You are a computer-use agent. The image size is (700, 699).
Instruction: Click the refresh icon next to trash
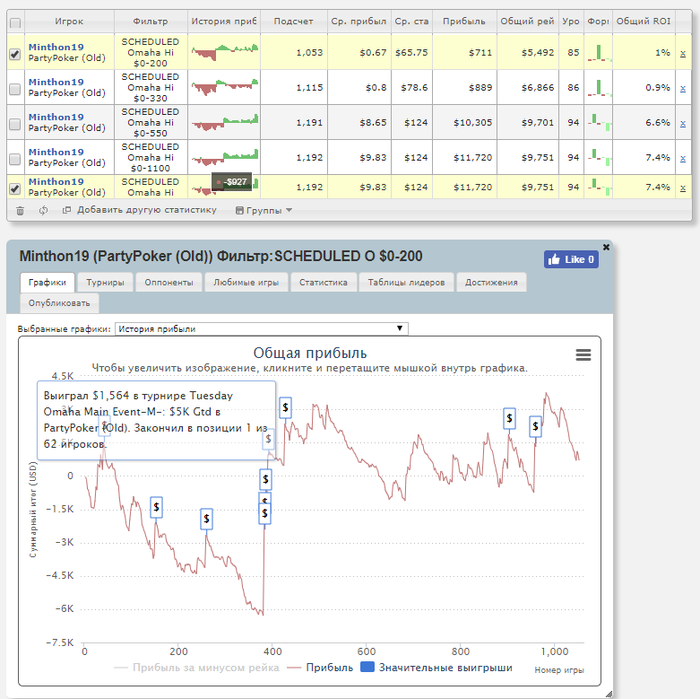43,210
